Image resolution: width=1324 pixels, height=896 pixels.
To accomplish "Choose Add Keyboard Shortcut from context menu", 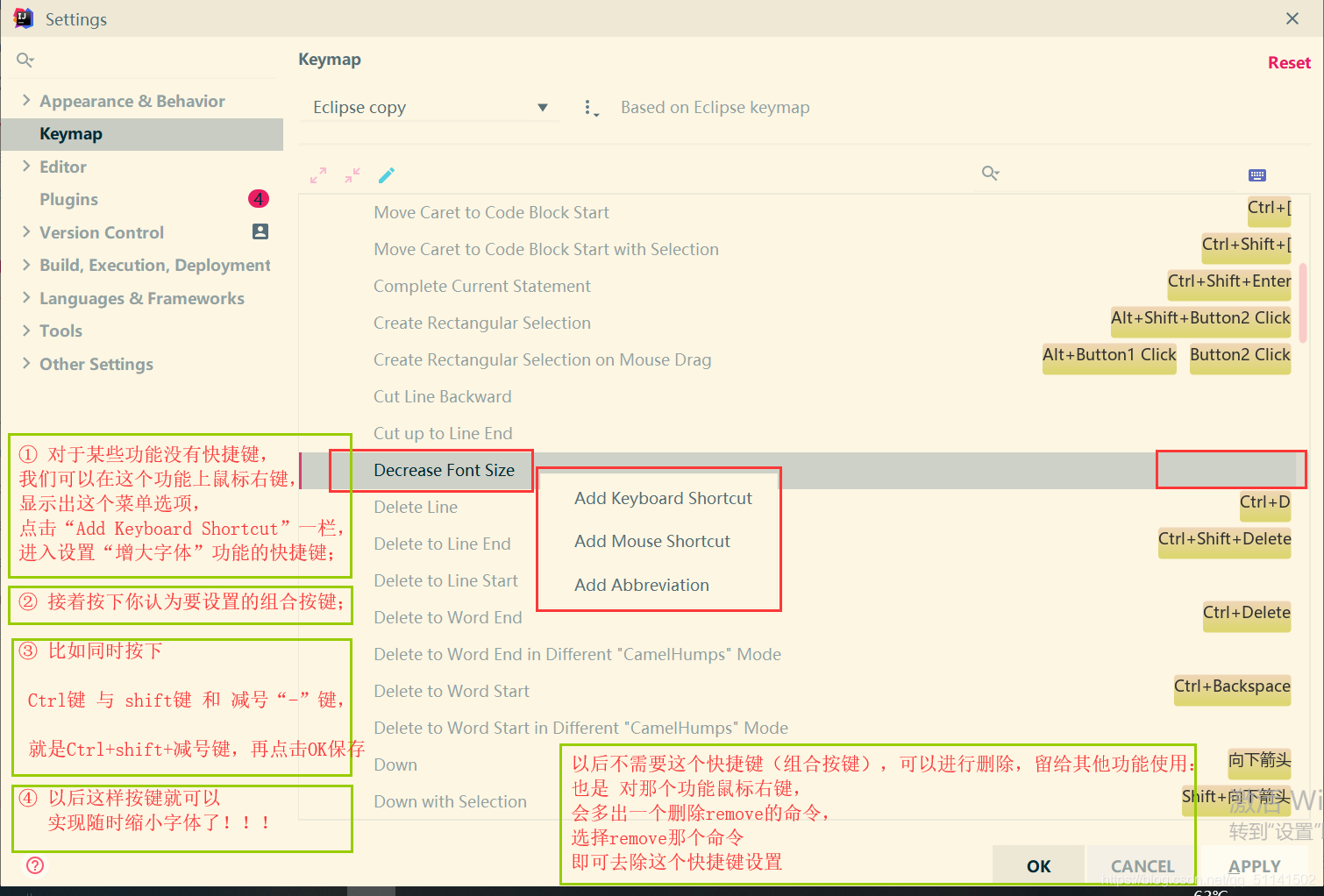I will (x=663, y=498).
